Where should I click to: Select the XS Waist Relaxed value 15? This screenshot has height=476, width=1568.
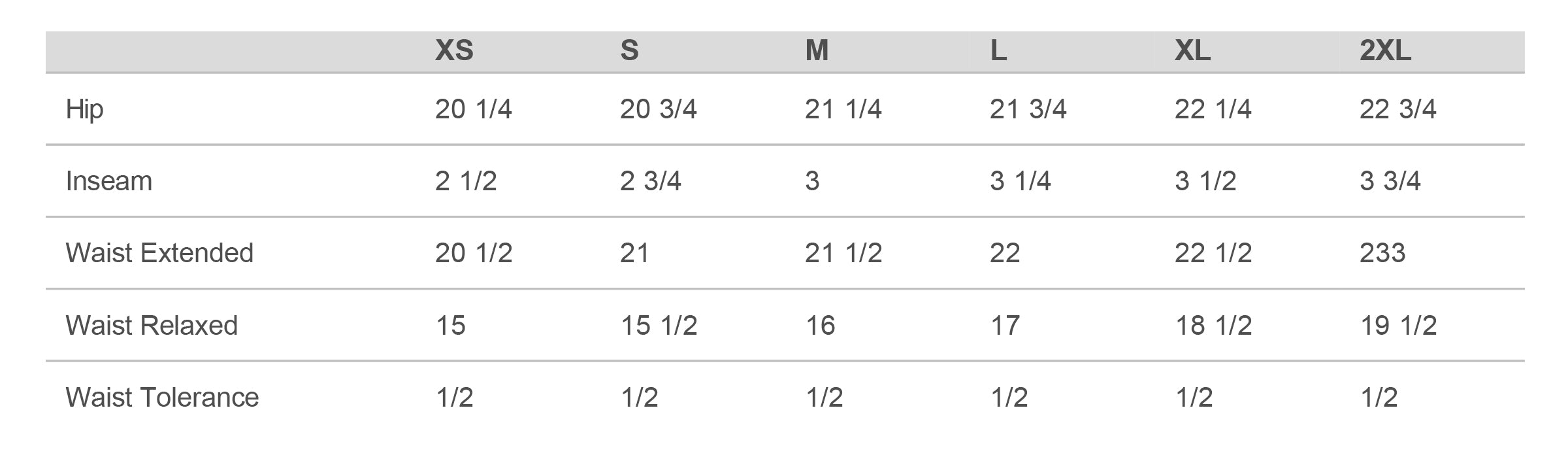tap(451, 326)
